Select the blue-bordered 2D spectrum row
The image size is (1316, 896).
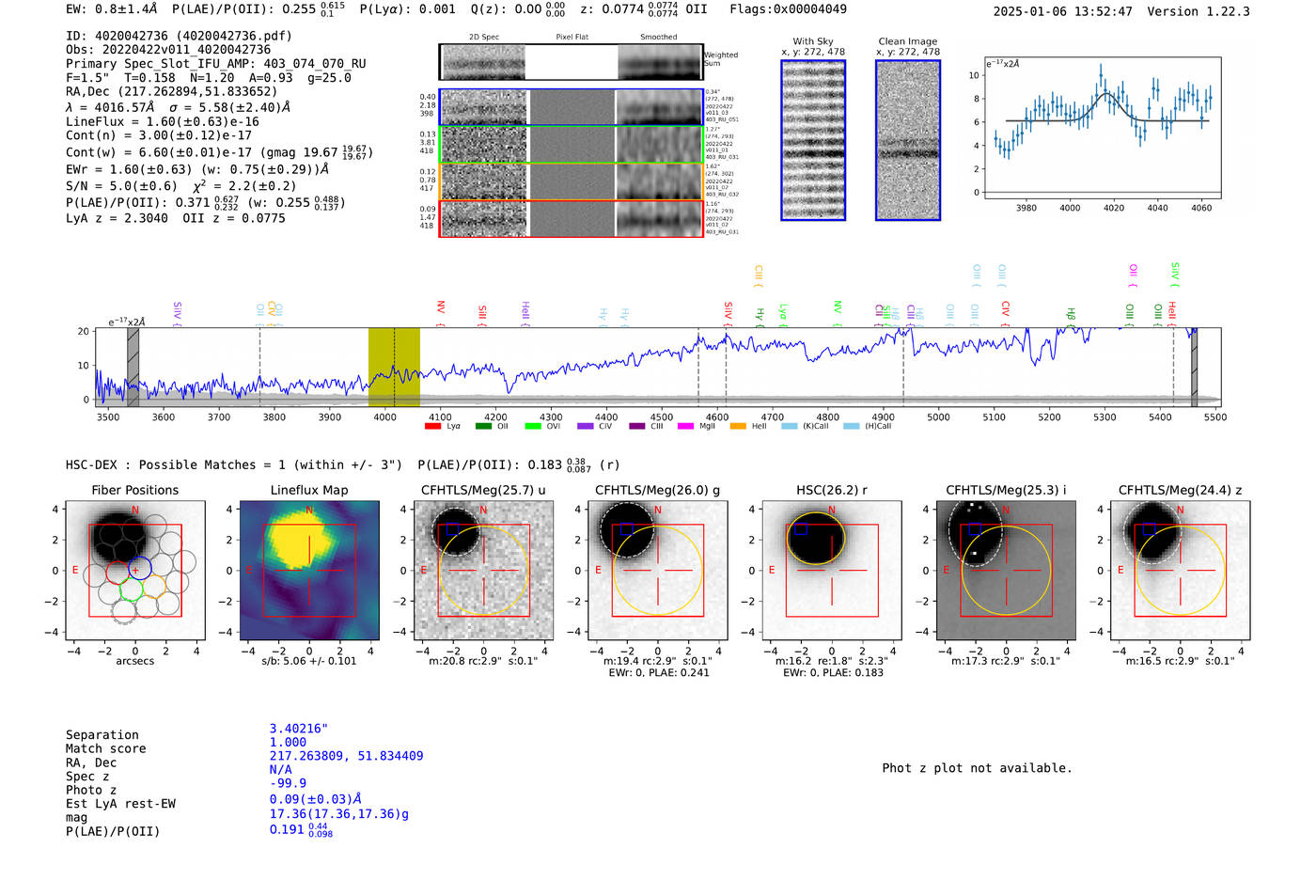(571, 107)
